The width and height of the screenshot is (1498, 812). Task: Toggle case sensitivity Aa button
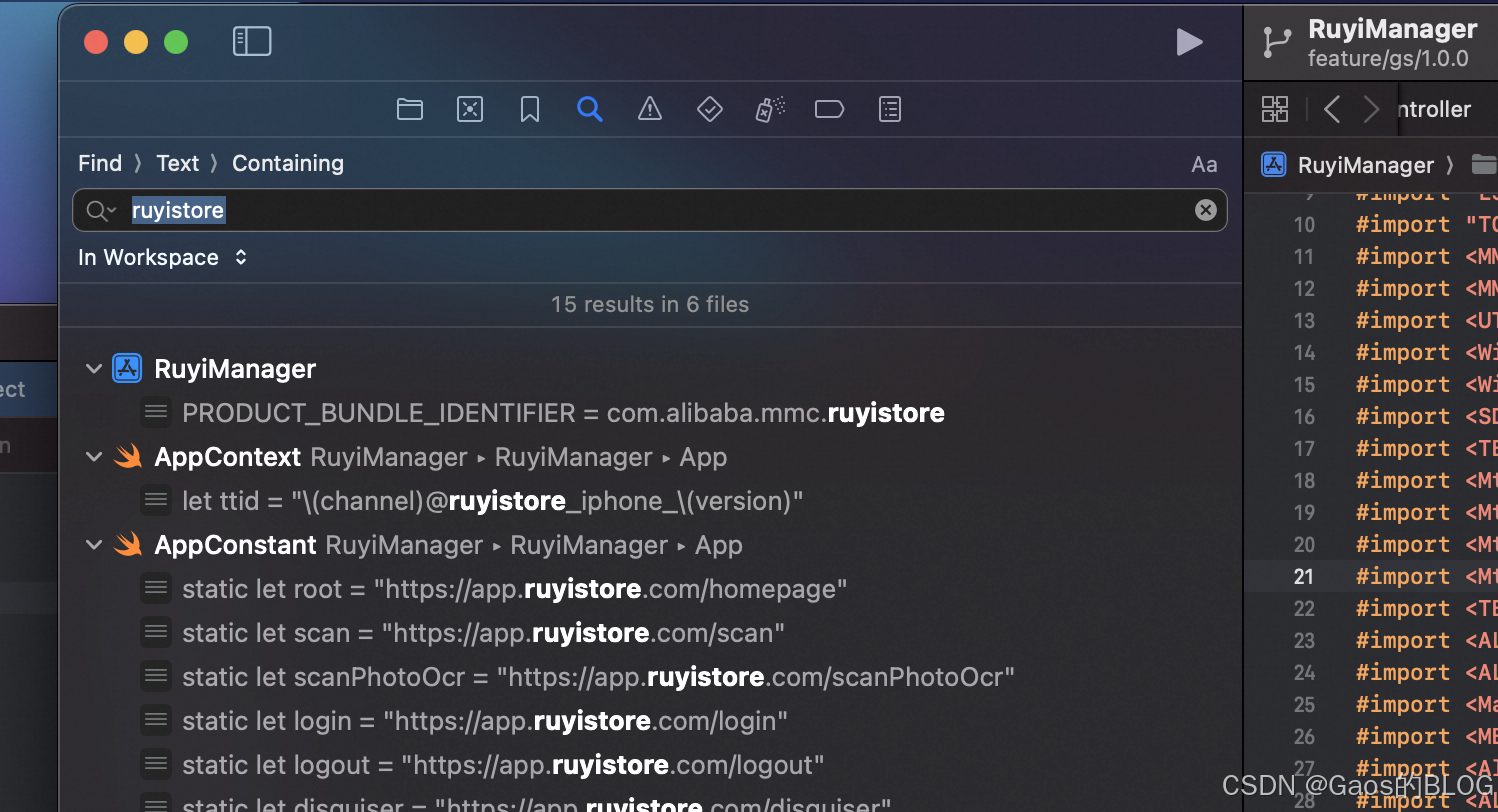click(1205, 165)
